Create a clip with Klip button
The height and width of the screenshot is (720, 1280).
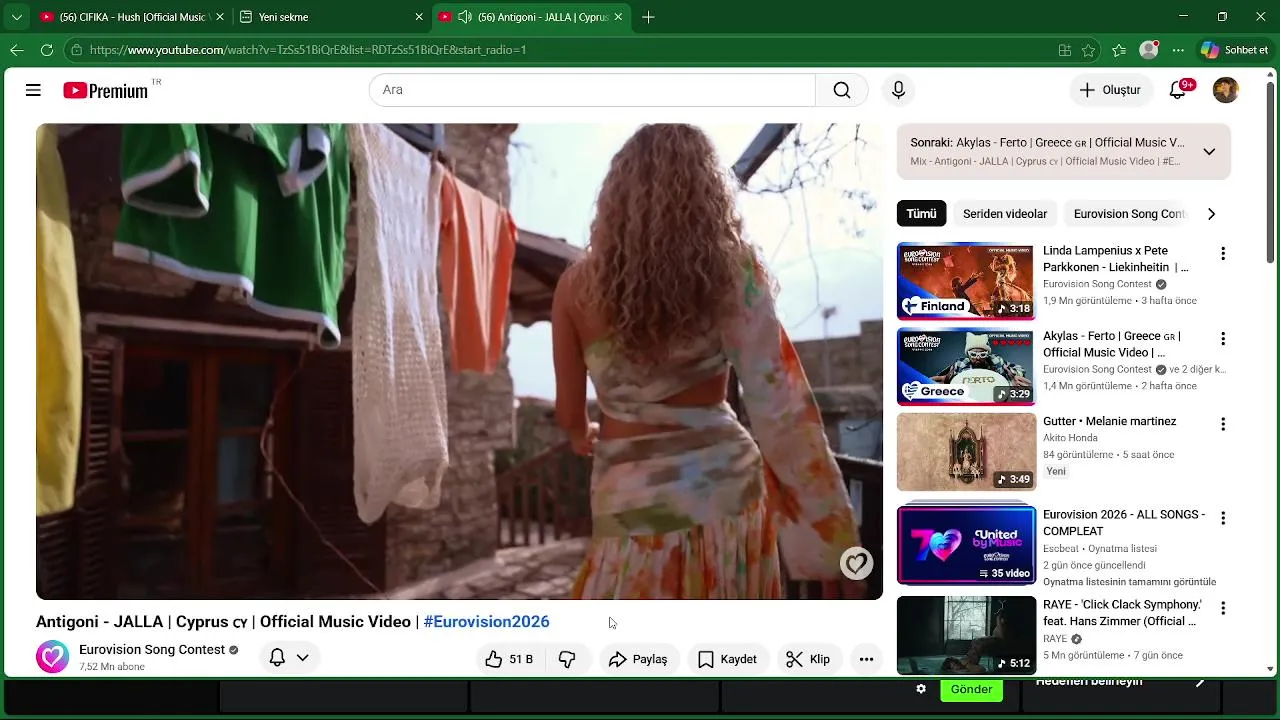coord(808,659)
